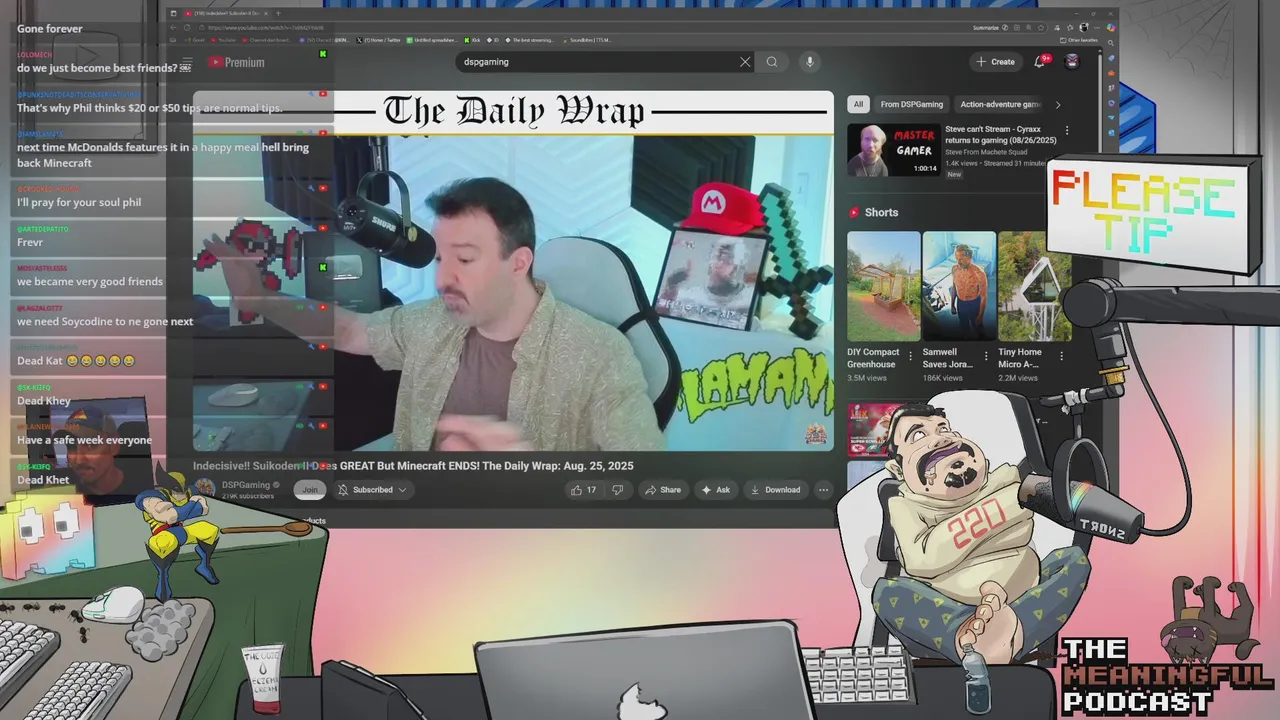This screenshot has height=720, width=1280.
Task: Like the video with thumbs up
Action: coord(583,490)
